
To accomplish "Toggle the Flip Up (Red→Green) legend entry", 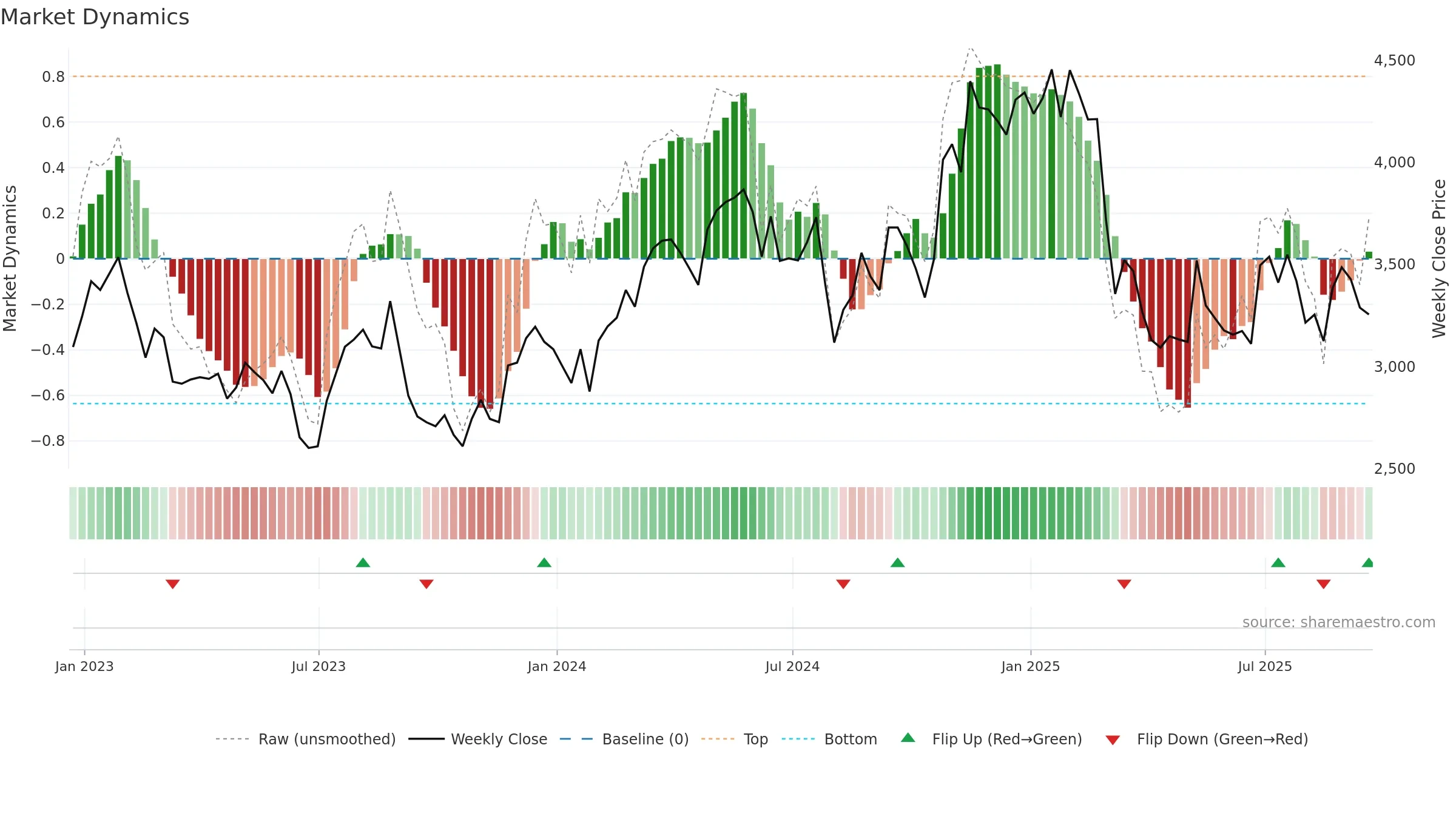I will click(991, 739).
